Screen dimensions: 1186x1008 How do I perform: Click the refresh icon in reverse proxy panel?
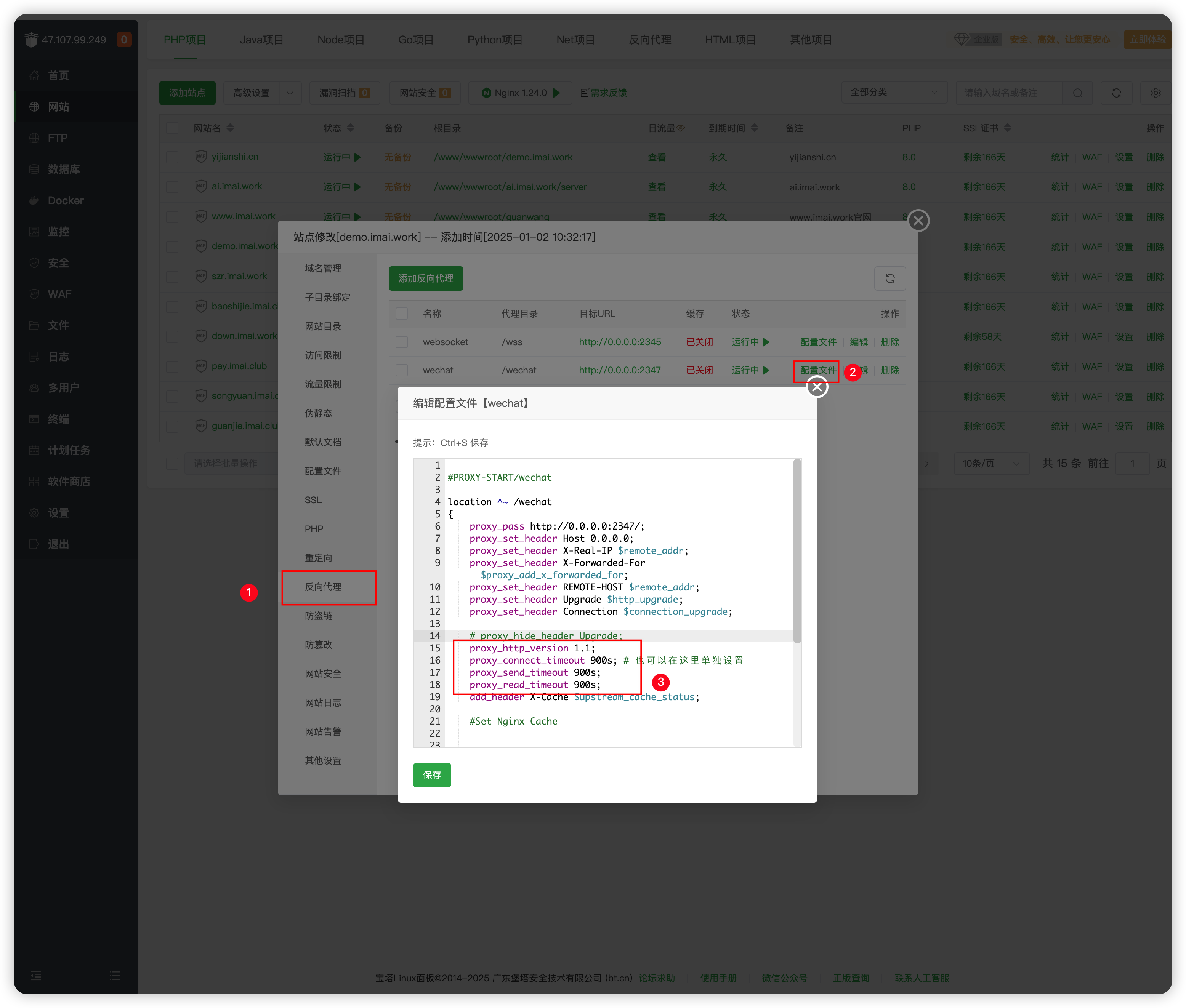click(x=889, y=278)
